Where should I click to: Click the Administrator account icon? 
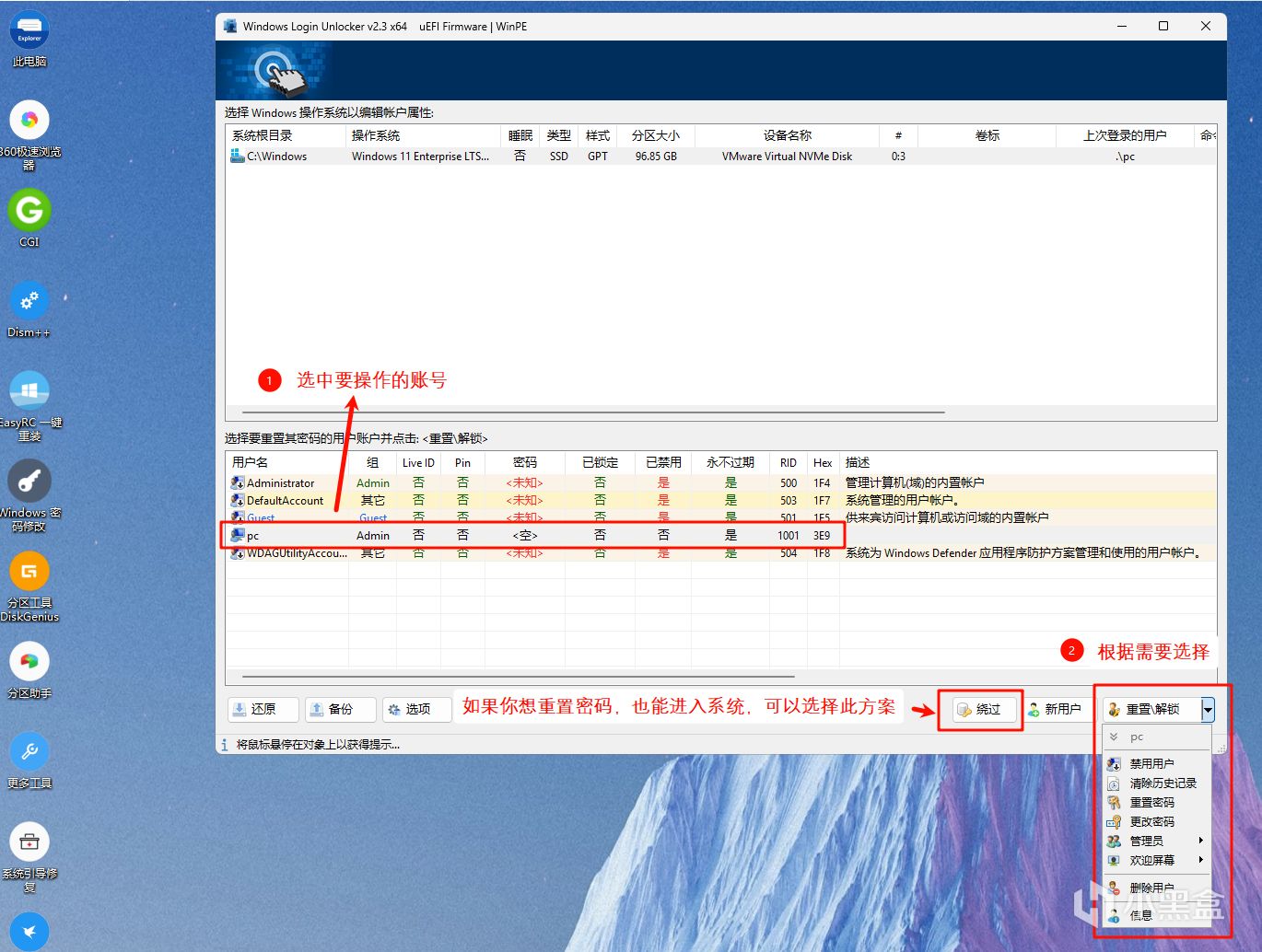coord(238,482)
